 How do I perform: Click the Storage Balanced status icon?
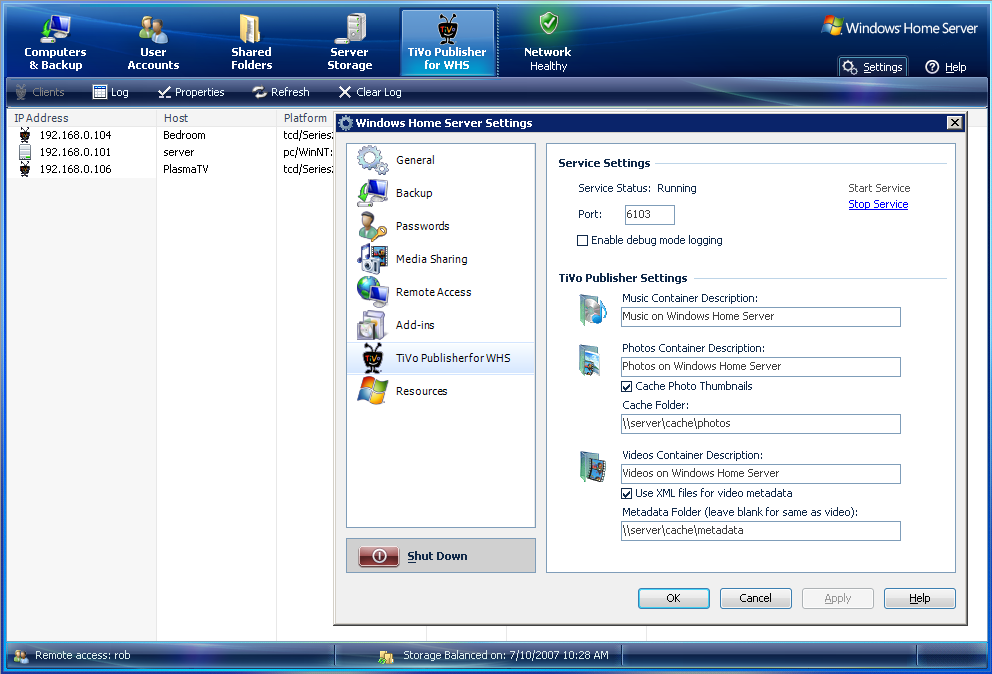click(x=386, y=657)
